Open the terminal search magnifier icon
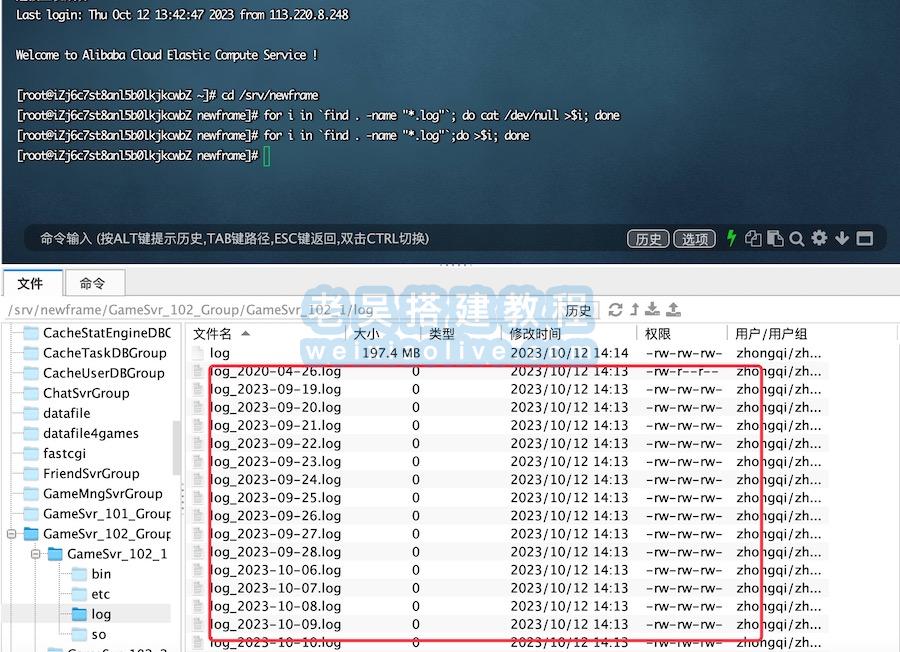This screenshot has width=900, height=652. pos(796,238)
